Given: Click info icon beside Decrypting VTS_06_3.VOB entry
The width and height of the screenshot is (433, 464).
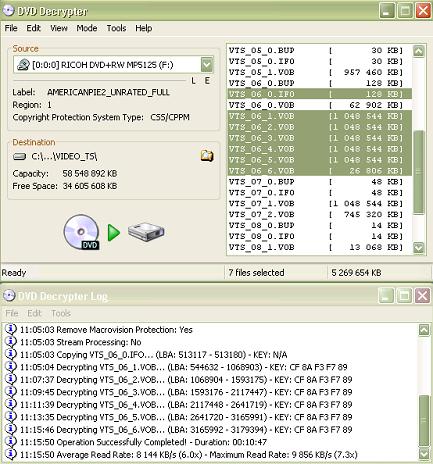Looking at the screenshot, I should pos(11,391).
